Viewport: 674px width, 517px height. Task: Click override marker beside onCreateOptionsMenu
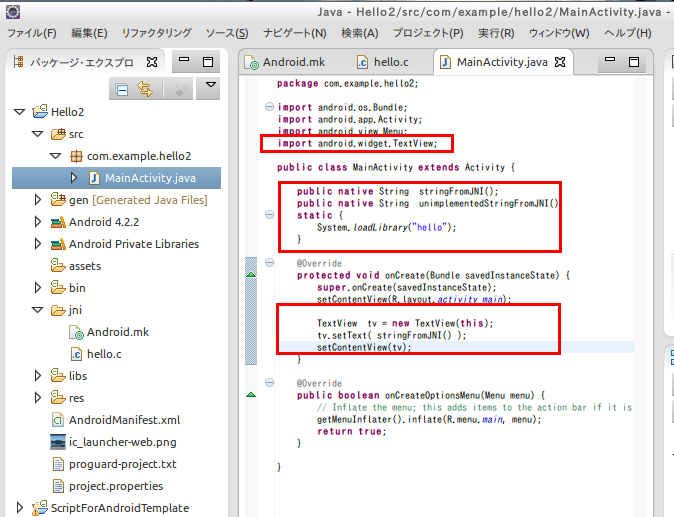[x=251, y=395]
